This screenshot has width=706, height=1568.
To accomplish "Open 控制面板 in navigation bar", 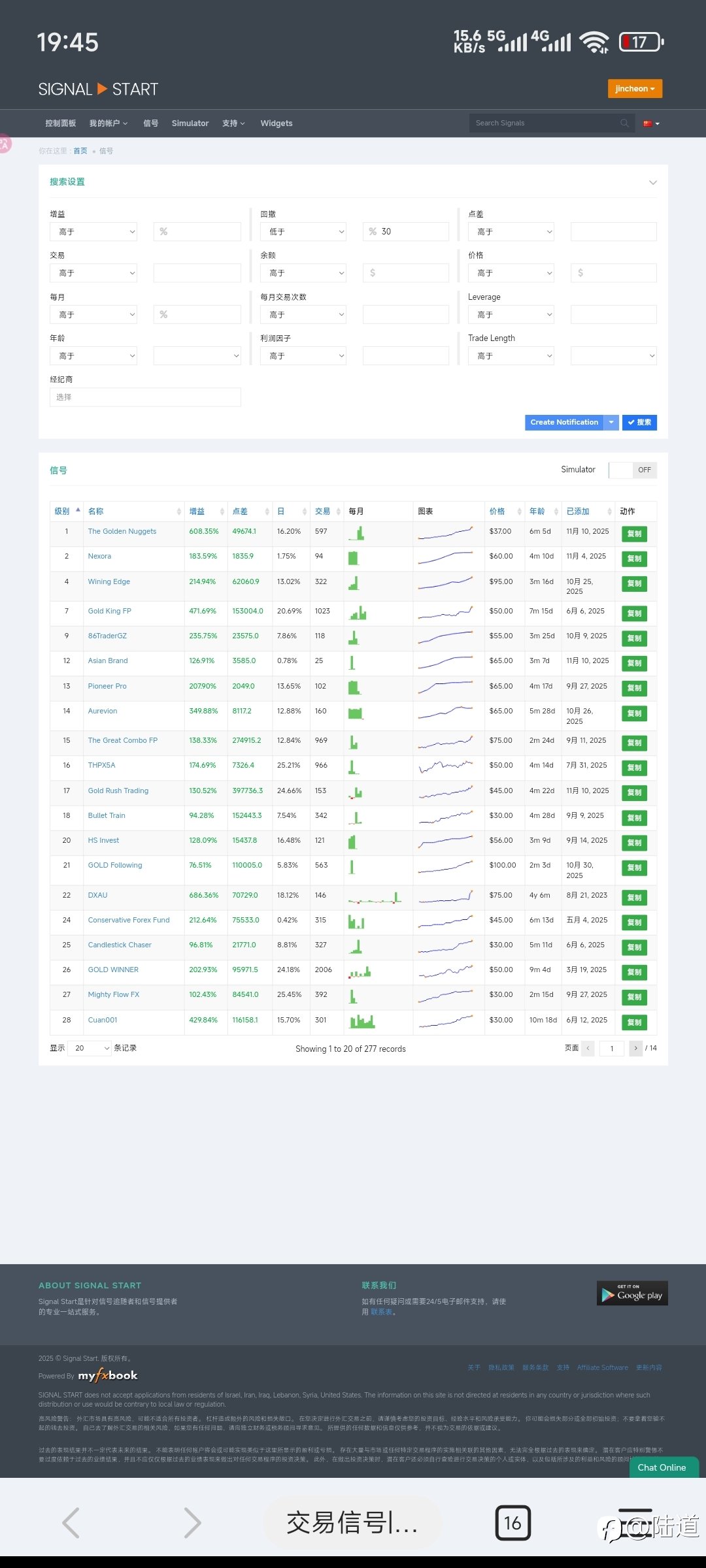I will coord(61,123).
